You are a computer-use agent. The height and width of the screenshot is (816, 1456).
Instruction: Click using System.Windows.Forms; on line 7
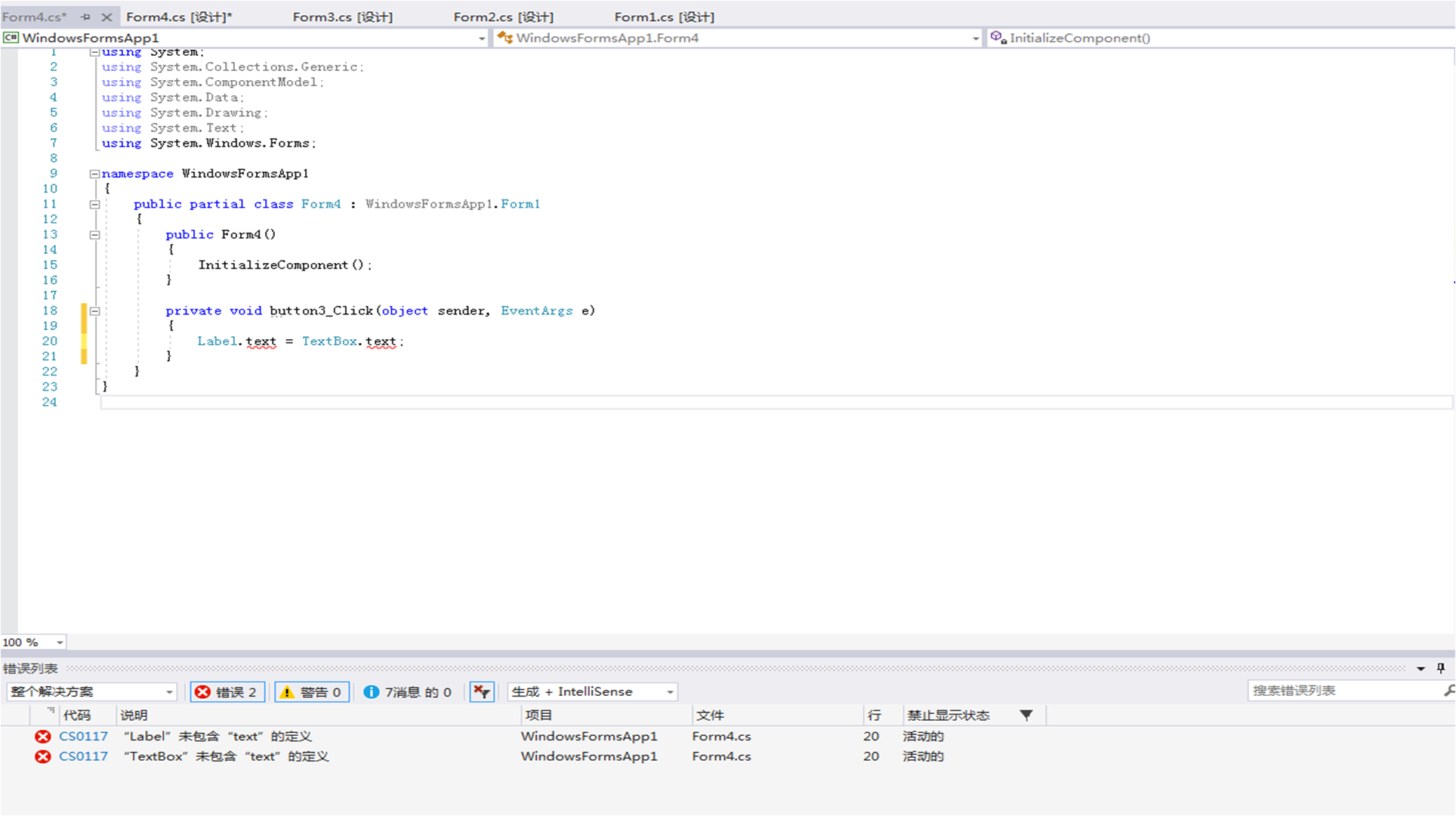tap(209, 144)
